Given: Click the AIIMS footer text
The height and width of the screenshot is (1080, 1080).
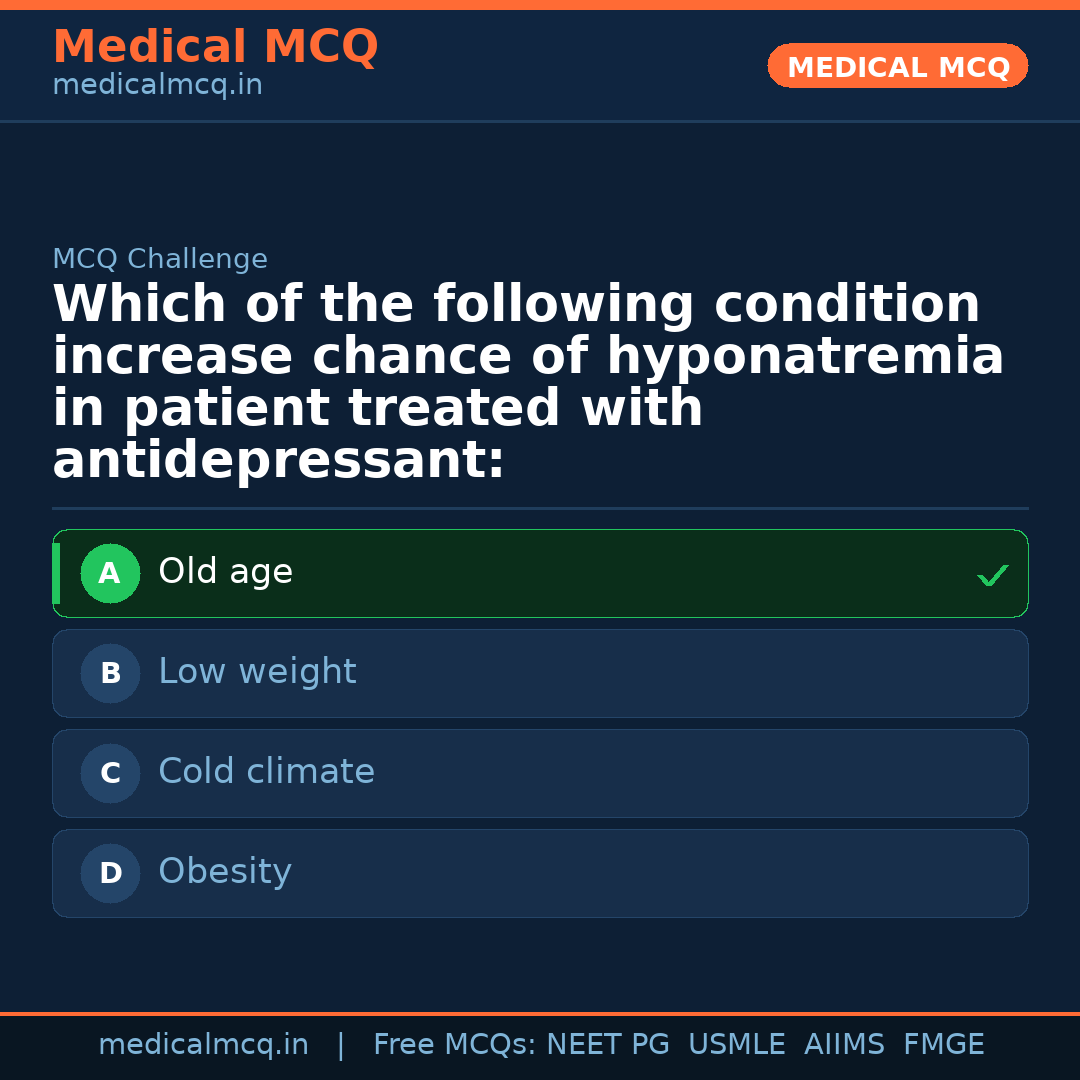Looking at the screenshot, I should point(844,1045).
